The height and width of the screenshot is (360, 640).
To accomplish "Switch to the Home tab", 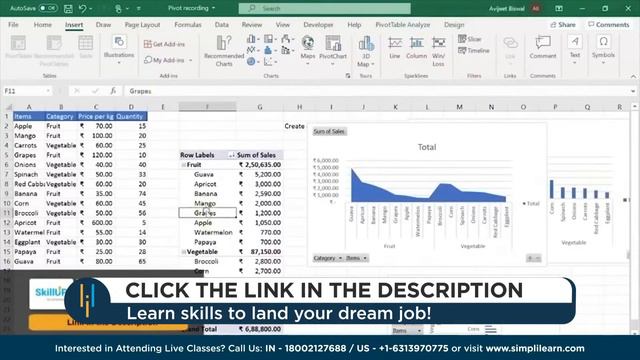I will click(x=42, y=25).
